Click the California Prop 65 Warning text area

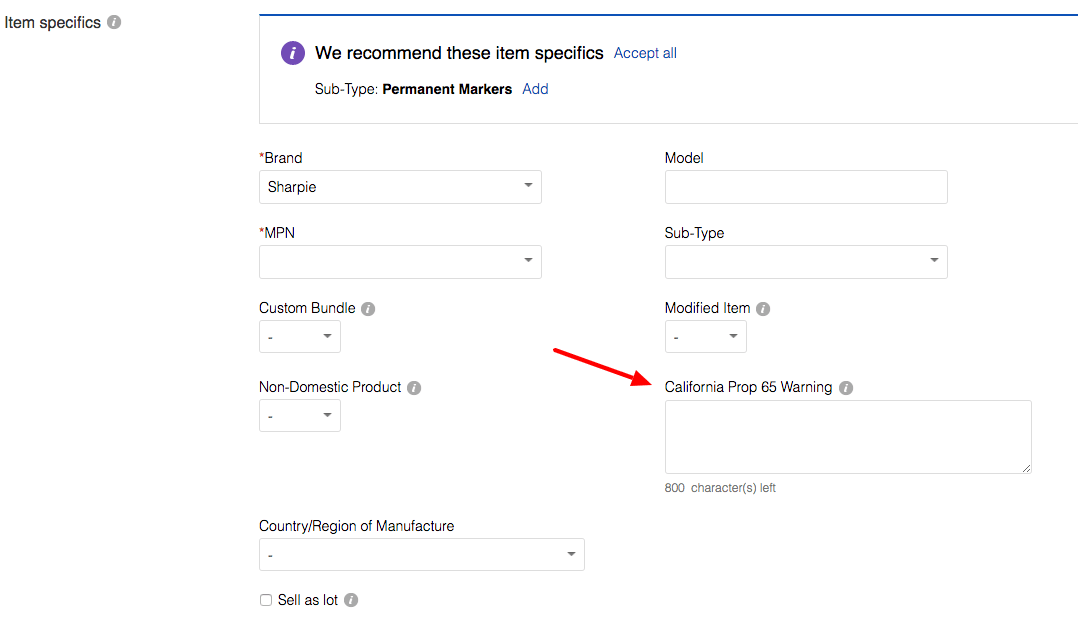tap(847, 437)
